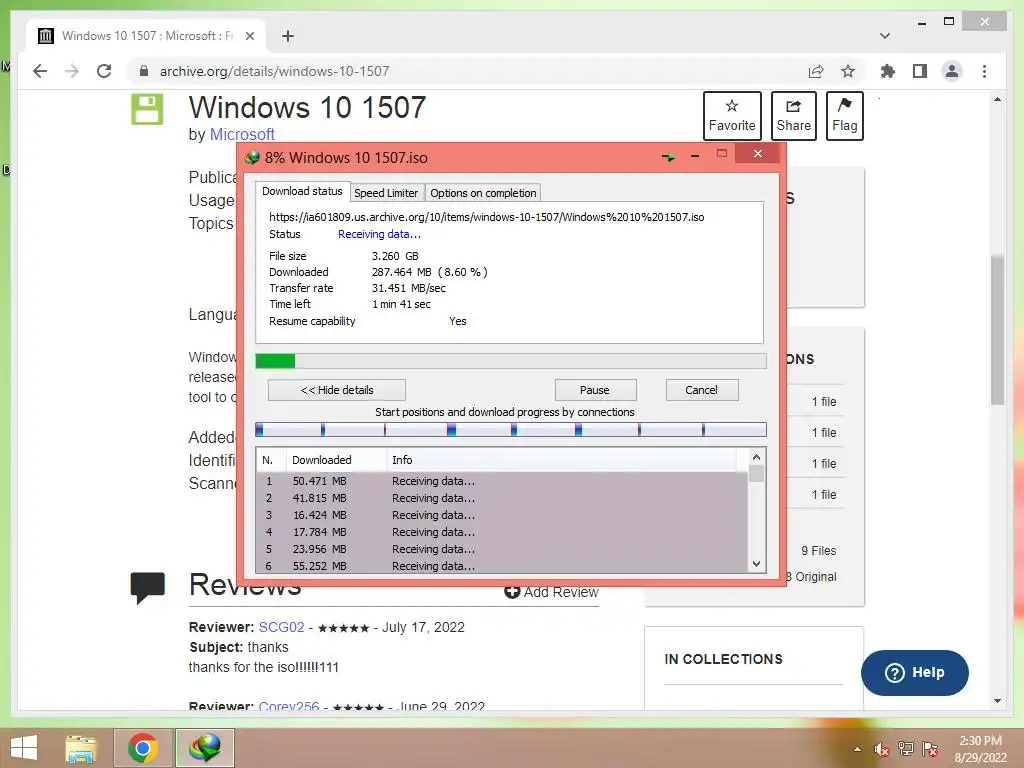The height and width of the screenshot is (768, 1024).
Task: Open Chrome profile avatar
Action: click(952, 71)
